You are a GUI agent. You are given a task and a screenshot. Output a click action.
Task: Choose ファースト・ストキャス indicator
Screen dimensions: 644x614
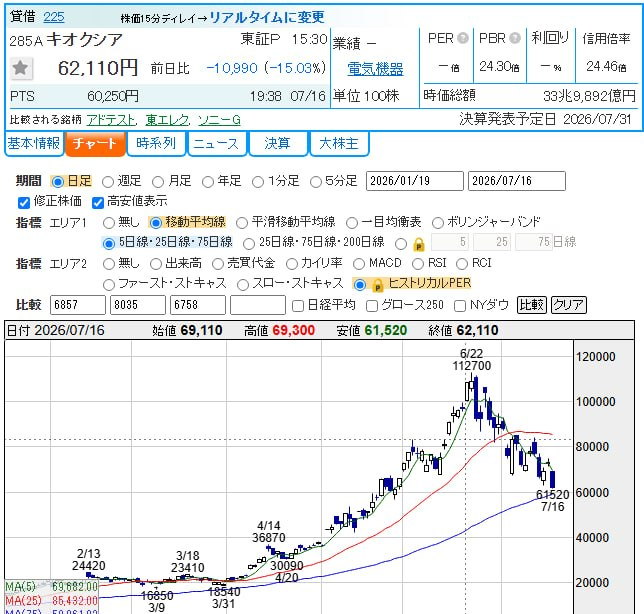109,284
